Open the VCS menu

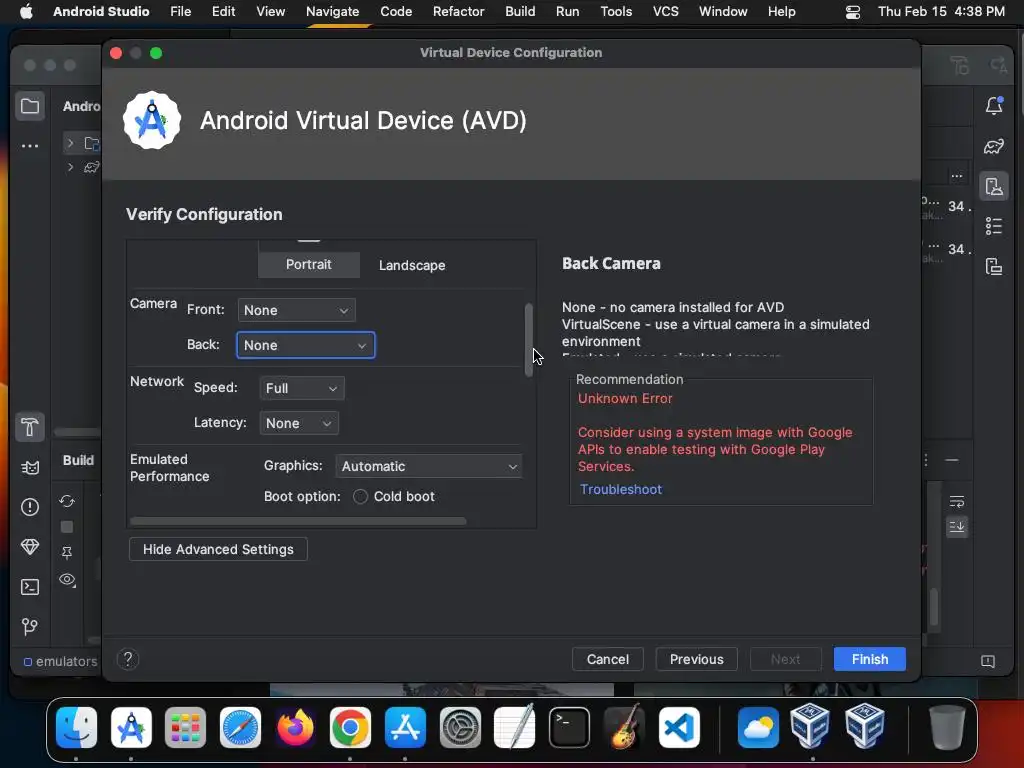click(x=665, y=12)
